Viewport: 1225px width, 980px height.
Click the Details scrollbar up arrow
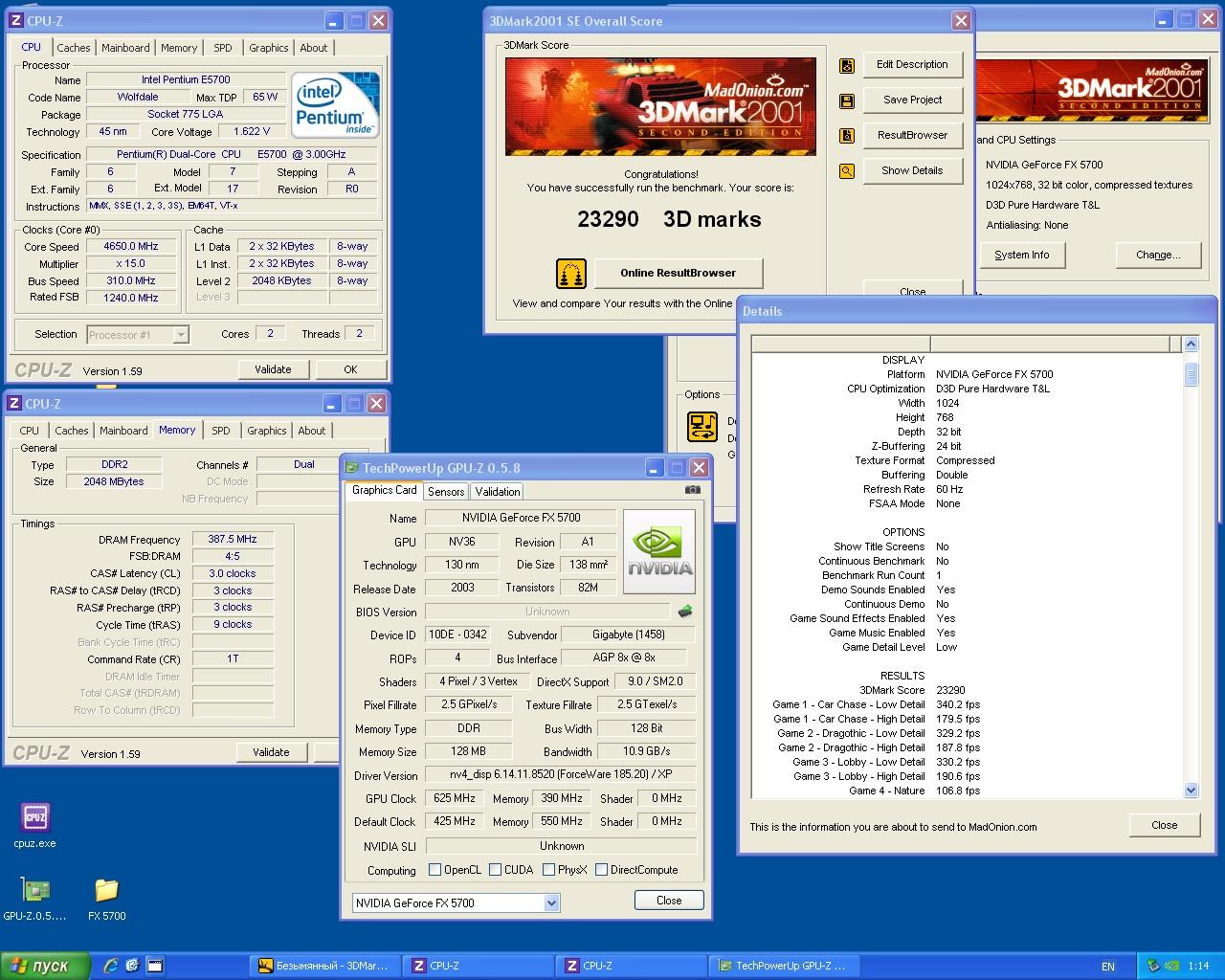[x=1191, y=344]
